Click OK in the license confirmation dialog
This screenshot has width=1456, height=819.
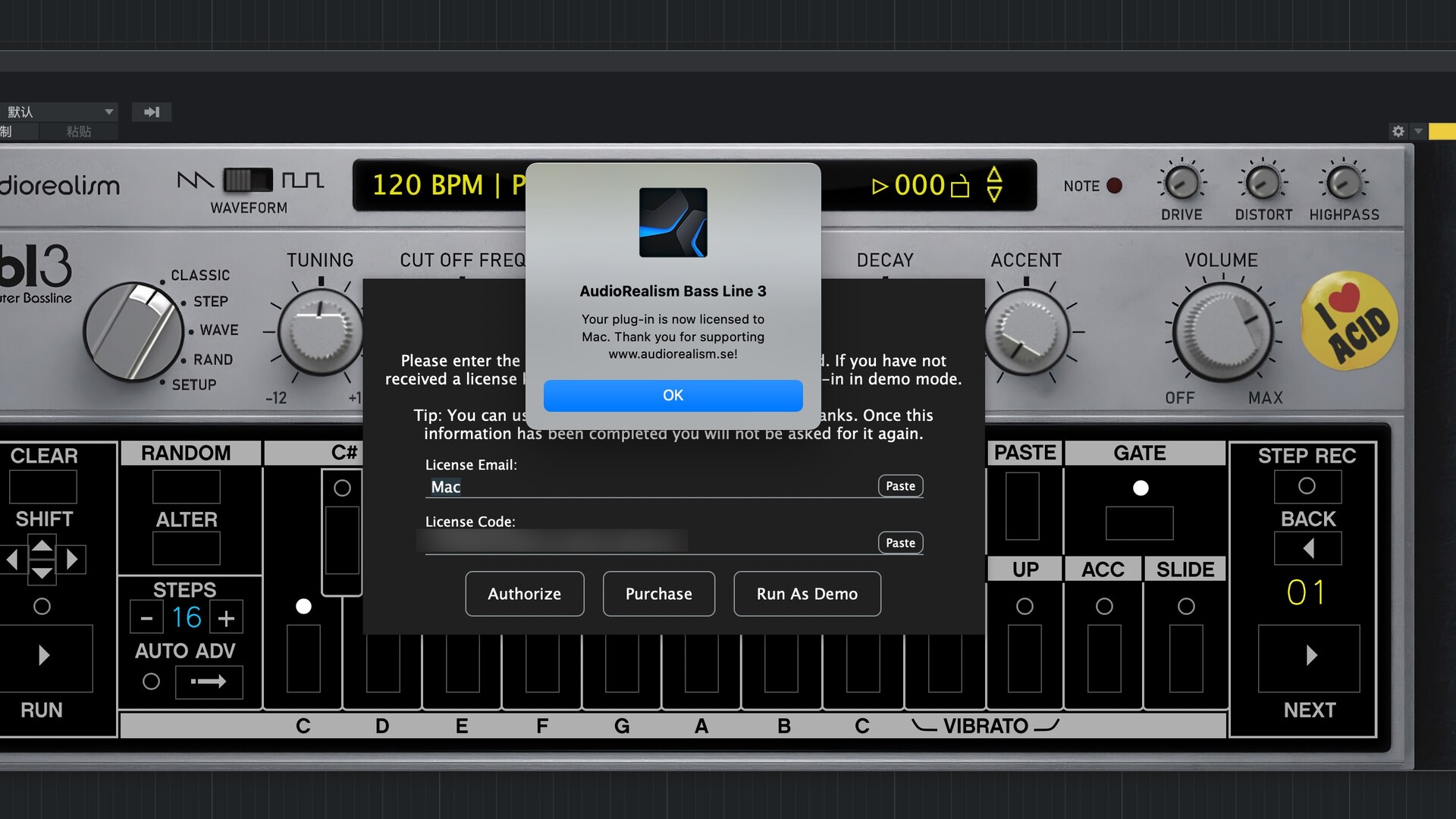pyautogui.click(x=673, y=395)
